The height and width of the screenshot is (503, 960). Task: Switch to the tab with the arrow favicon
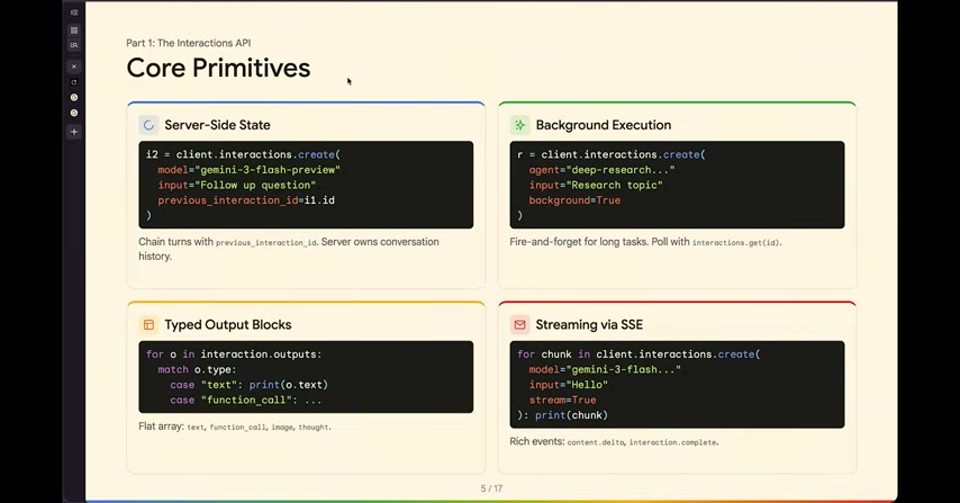pyautogui.click(x=74, y=82)
